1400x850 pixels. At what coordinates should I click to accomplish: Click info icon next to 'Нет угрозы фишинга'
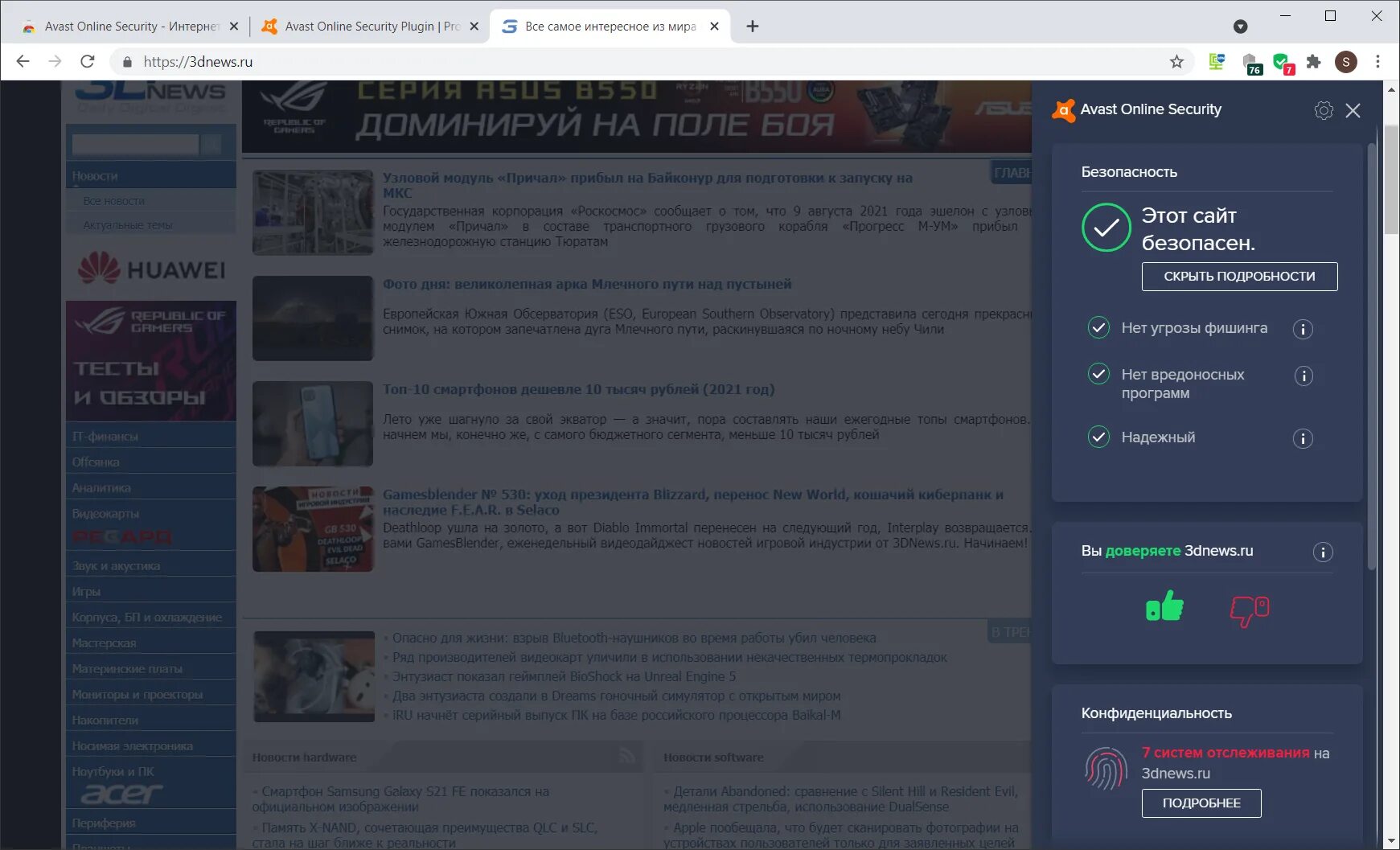(x=1303, y=329)
